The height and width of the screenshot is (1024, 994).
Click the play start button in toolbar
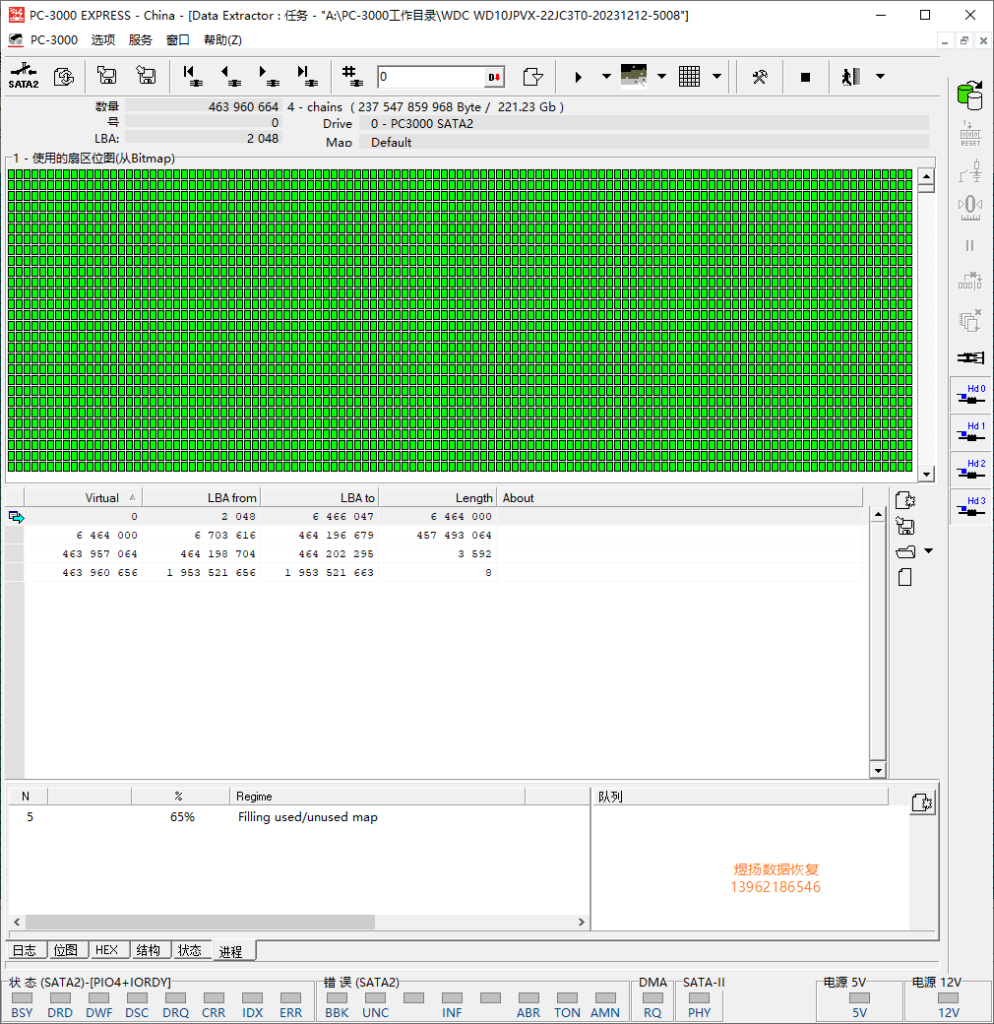click(x=578, y=77)
